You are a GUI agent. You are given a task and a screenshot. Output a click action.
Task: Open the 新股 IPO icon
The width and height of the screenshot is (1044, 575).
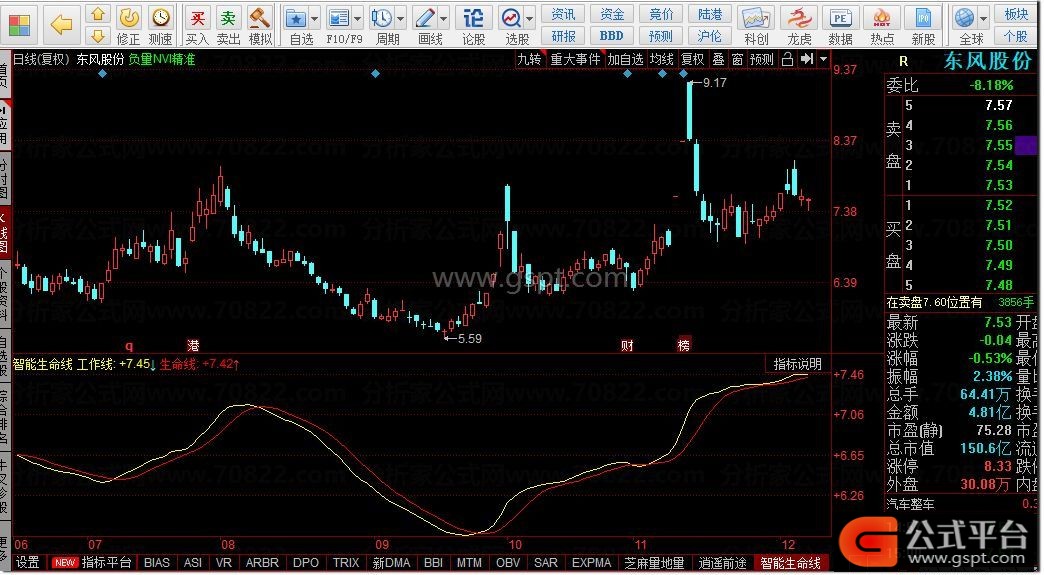(923, 18)
